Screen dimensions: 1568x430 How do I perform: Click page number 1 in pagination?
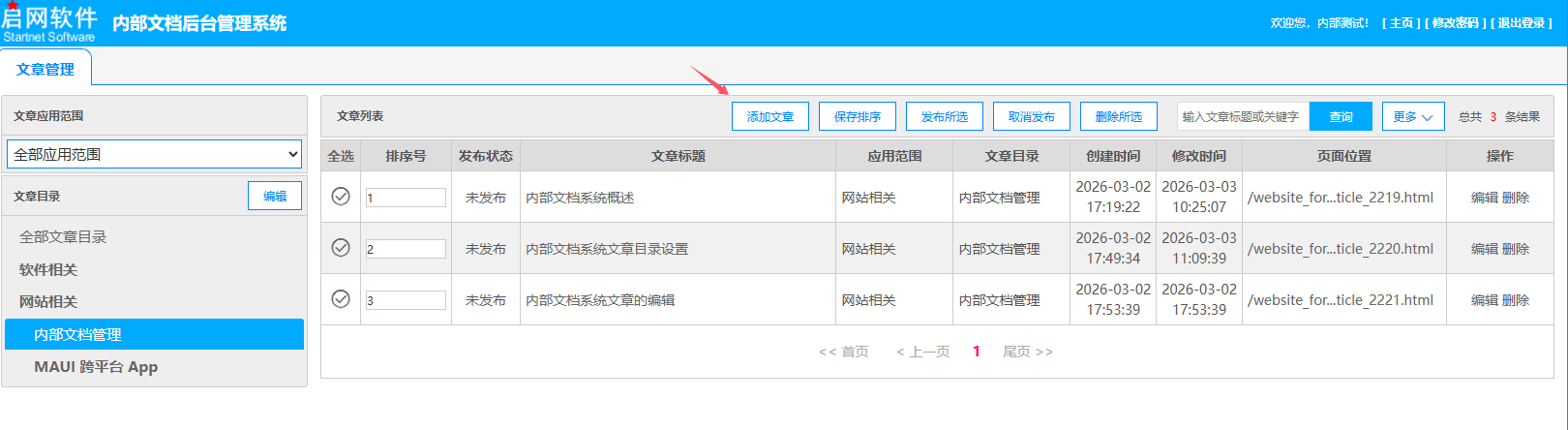[977, 352]
